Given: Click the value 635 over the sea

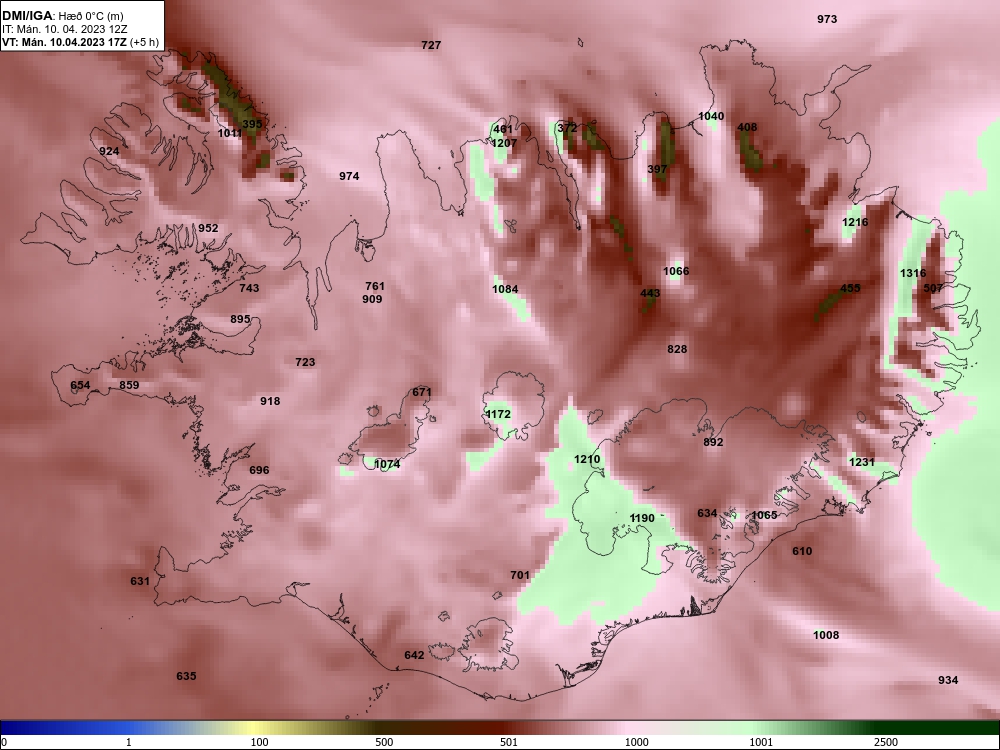Looking at the screenshot, I should coord(186,676).
